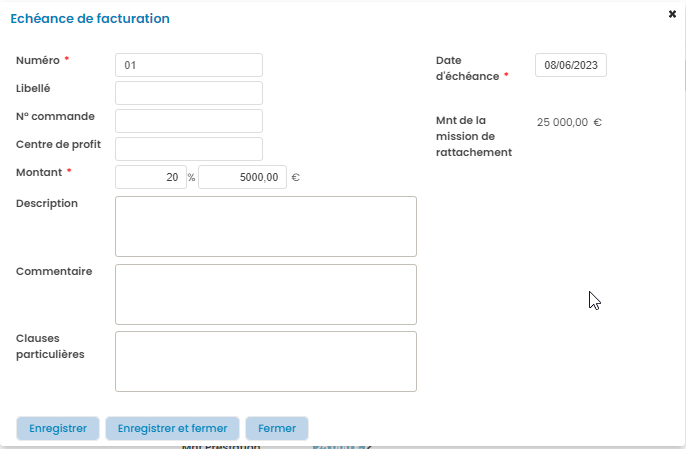
Task: Click the Numéro input field
Action: [x=189, y=65]
